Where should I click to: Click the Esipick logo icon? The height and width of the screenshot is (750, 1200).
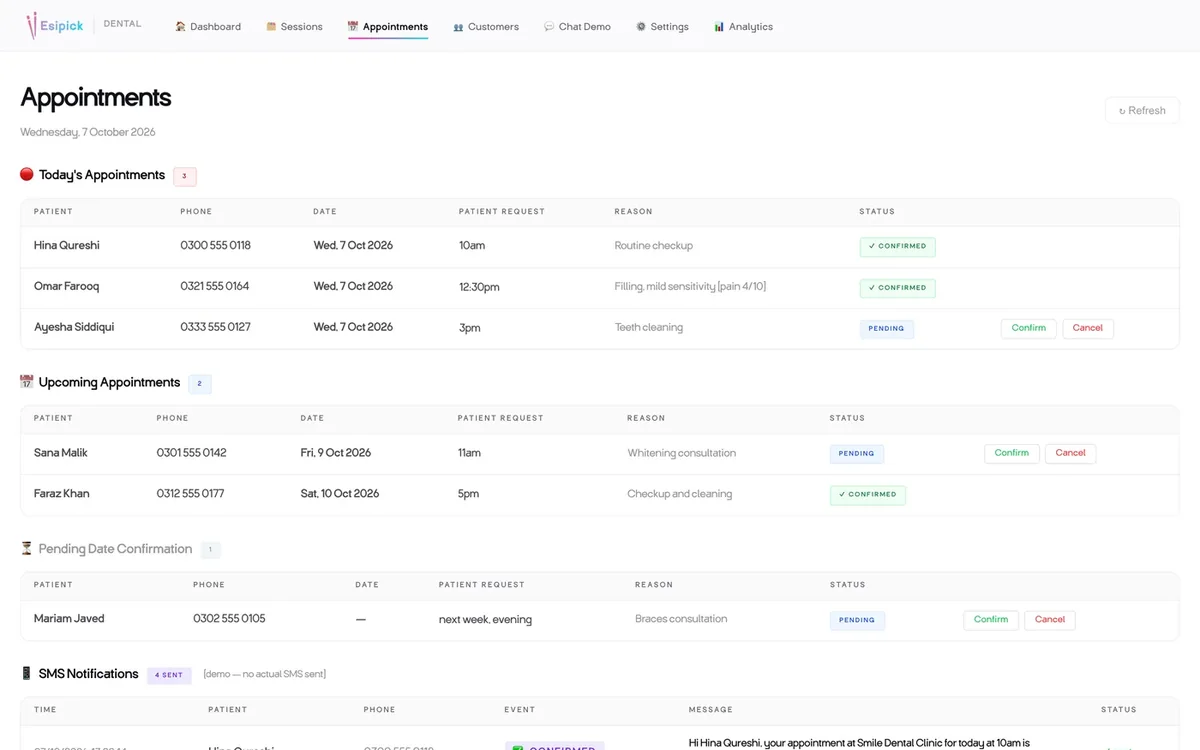pos(32,25)
